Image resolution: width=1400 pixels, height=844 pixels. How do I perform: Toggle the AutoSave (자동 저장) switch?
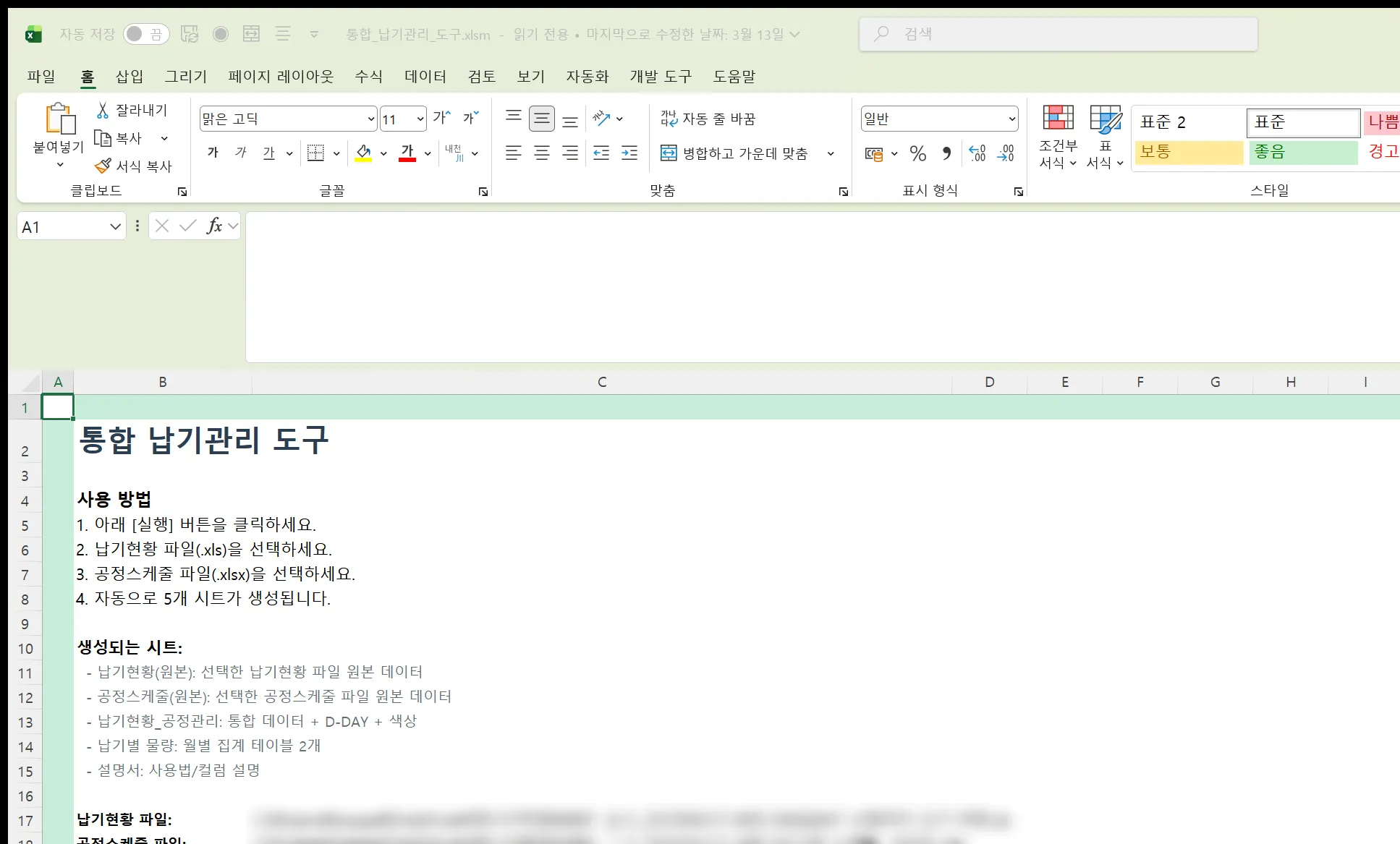[145, 34]
